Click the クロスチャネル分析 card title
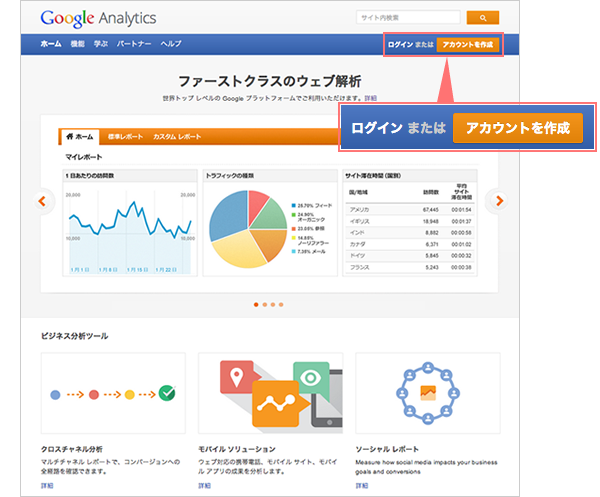Viewport: 600px width, 497px height. (72, 449)
